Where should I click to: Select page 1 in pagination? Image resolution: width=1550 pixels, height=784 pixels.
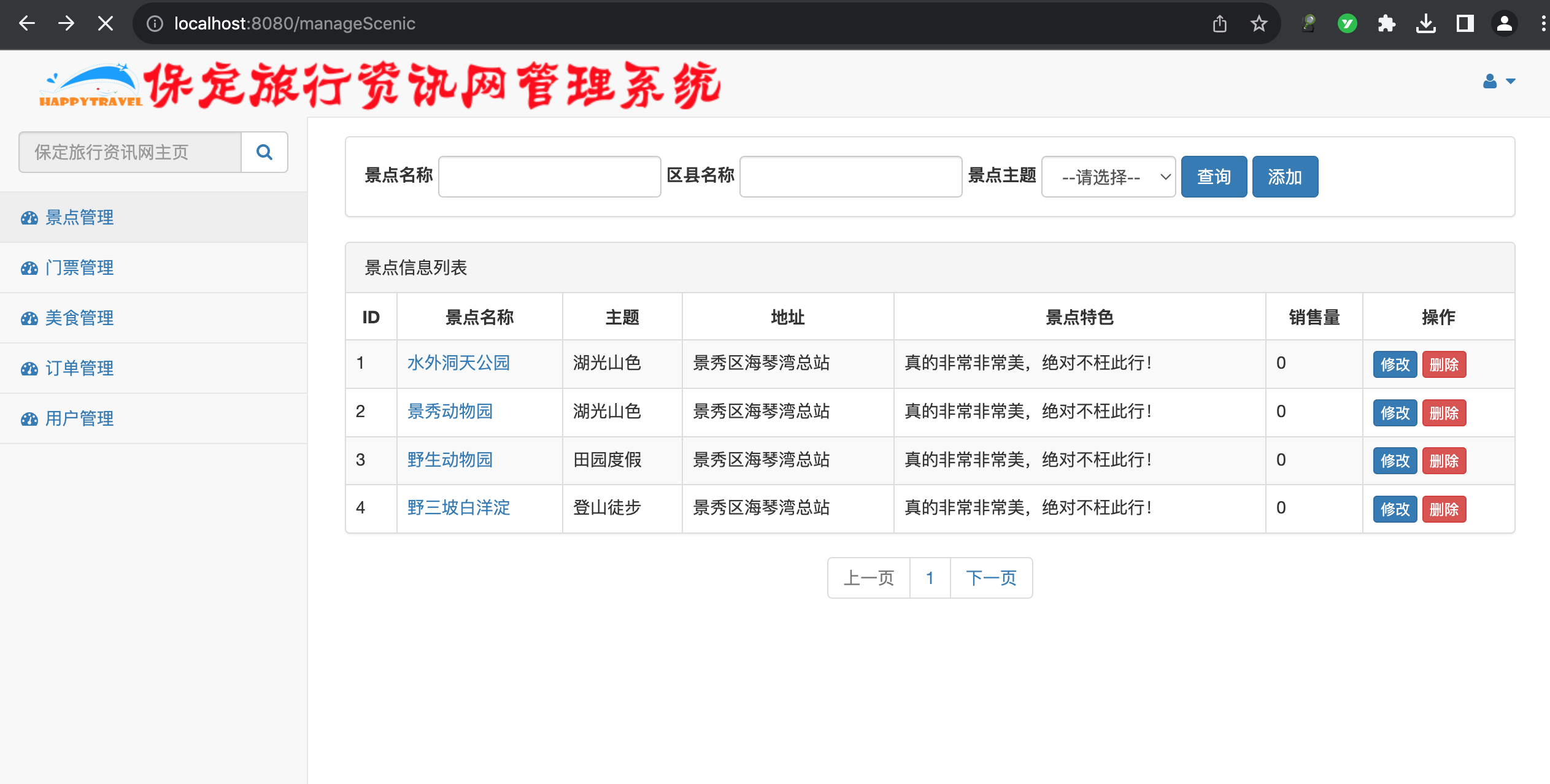click(x=930, y=578)
